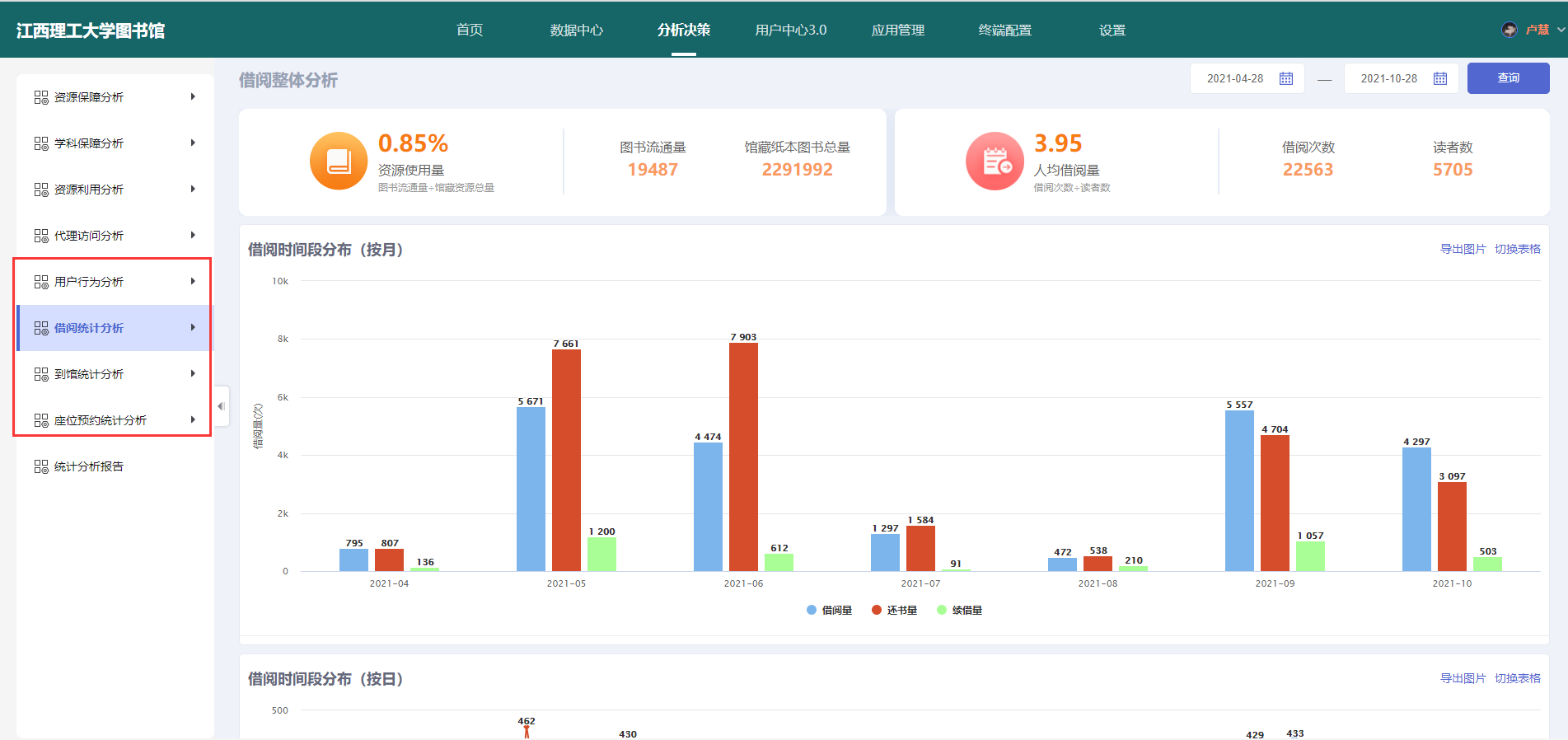Click the 资源利用分析 sidebar grid icon

click(x=41, y=190)
